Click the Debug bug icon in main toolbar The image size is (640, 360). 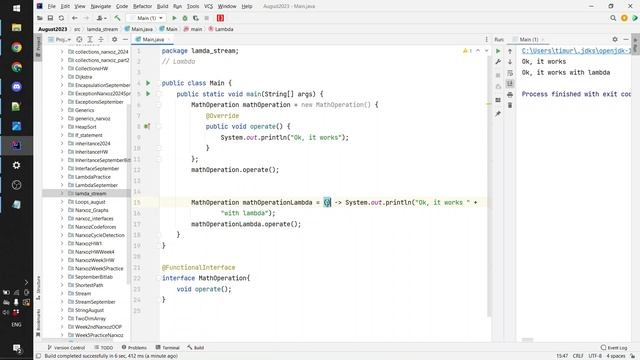pos(185,18)
